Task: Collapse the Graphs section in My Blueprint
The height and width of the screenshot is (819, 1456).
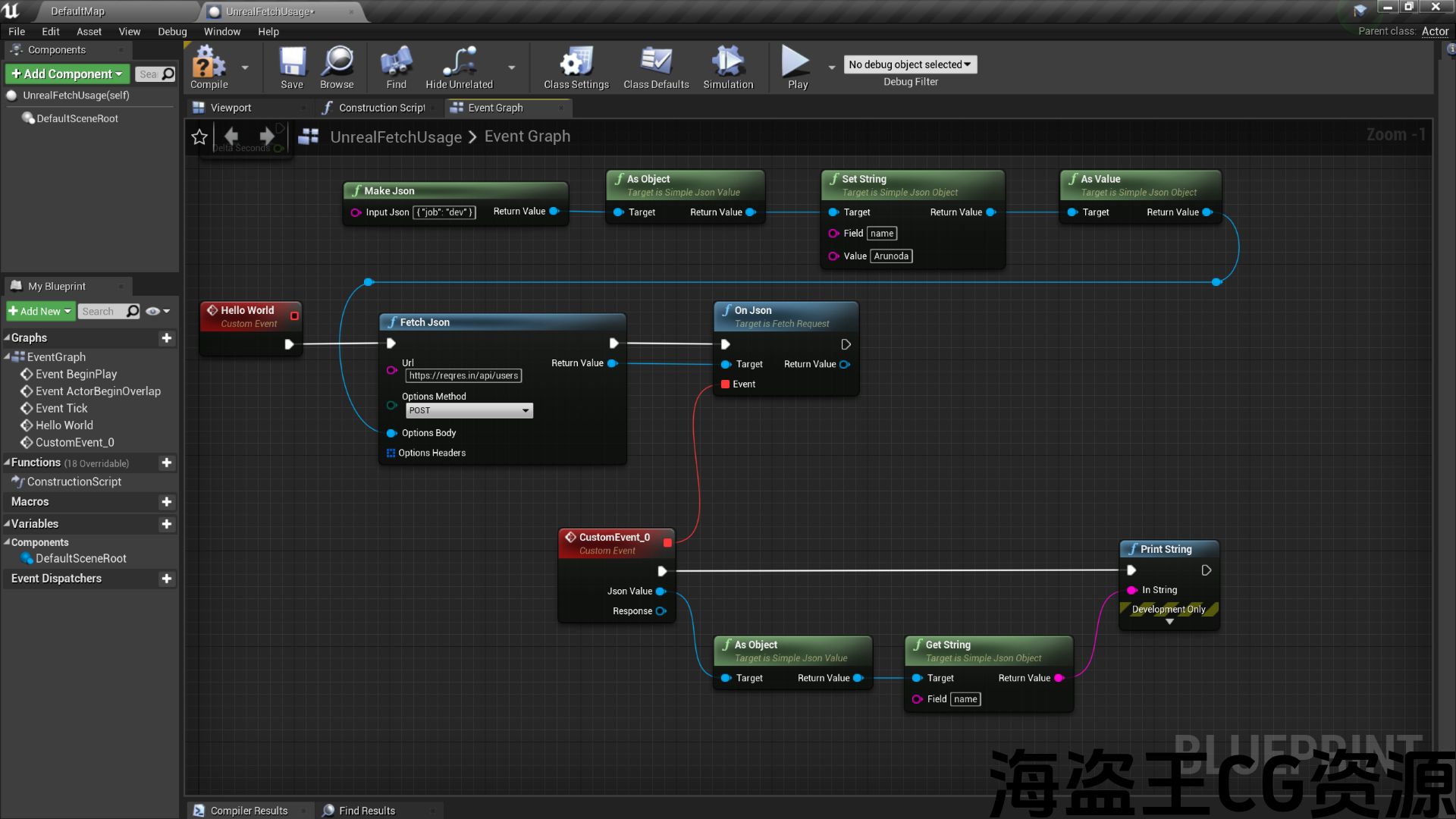Action: [8, 338]
